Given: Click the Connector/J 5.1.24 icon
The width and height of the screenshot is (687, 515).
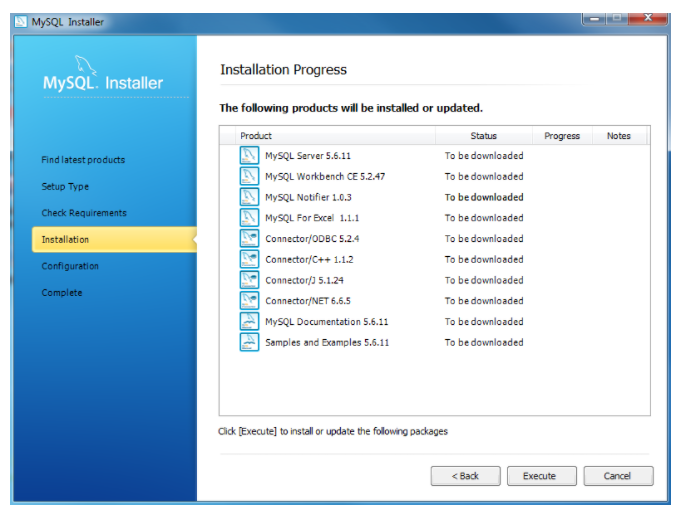Looking at the screenshot, I should point(249,280).
